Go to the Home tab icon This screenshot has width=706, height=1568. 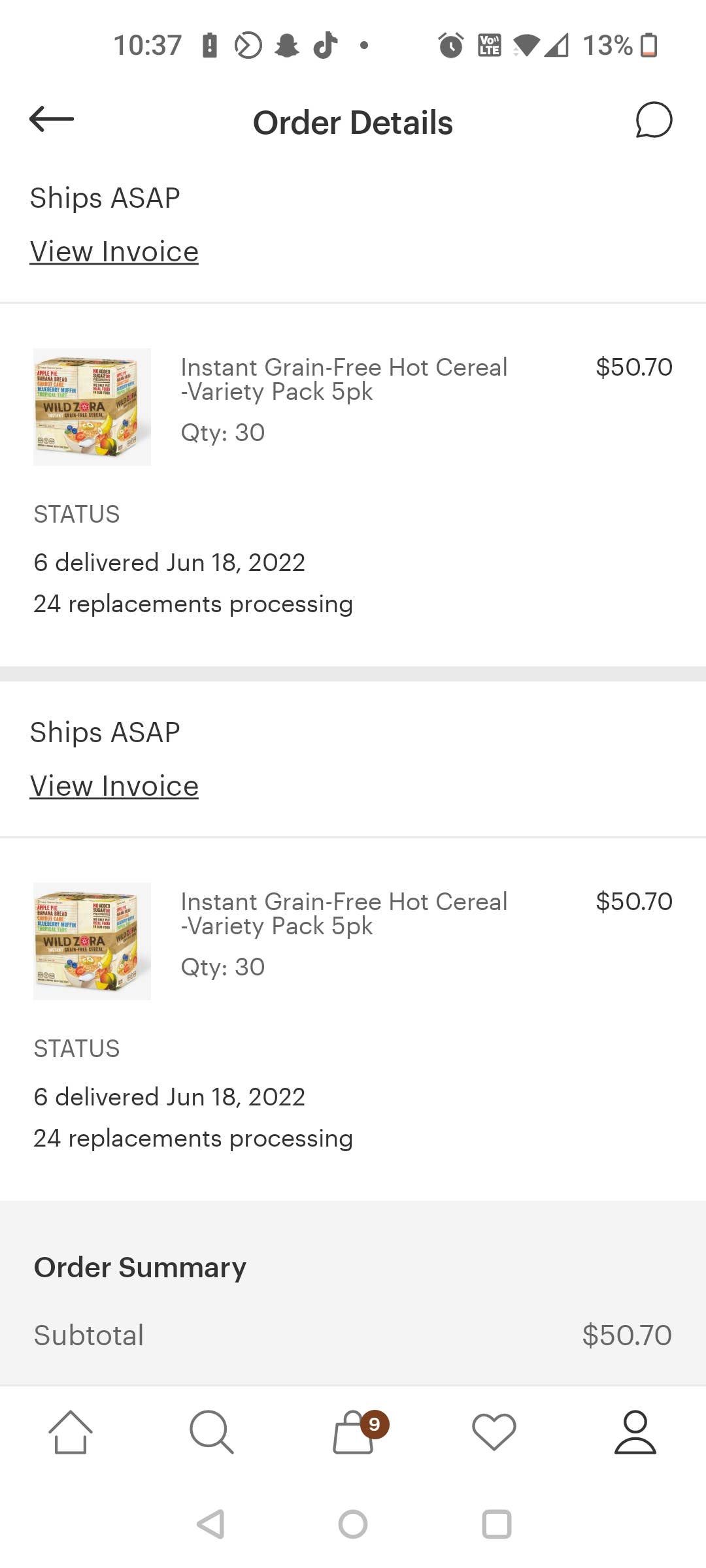pyautogui.click(x=71, y=1432)
